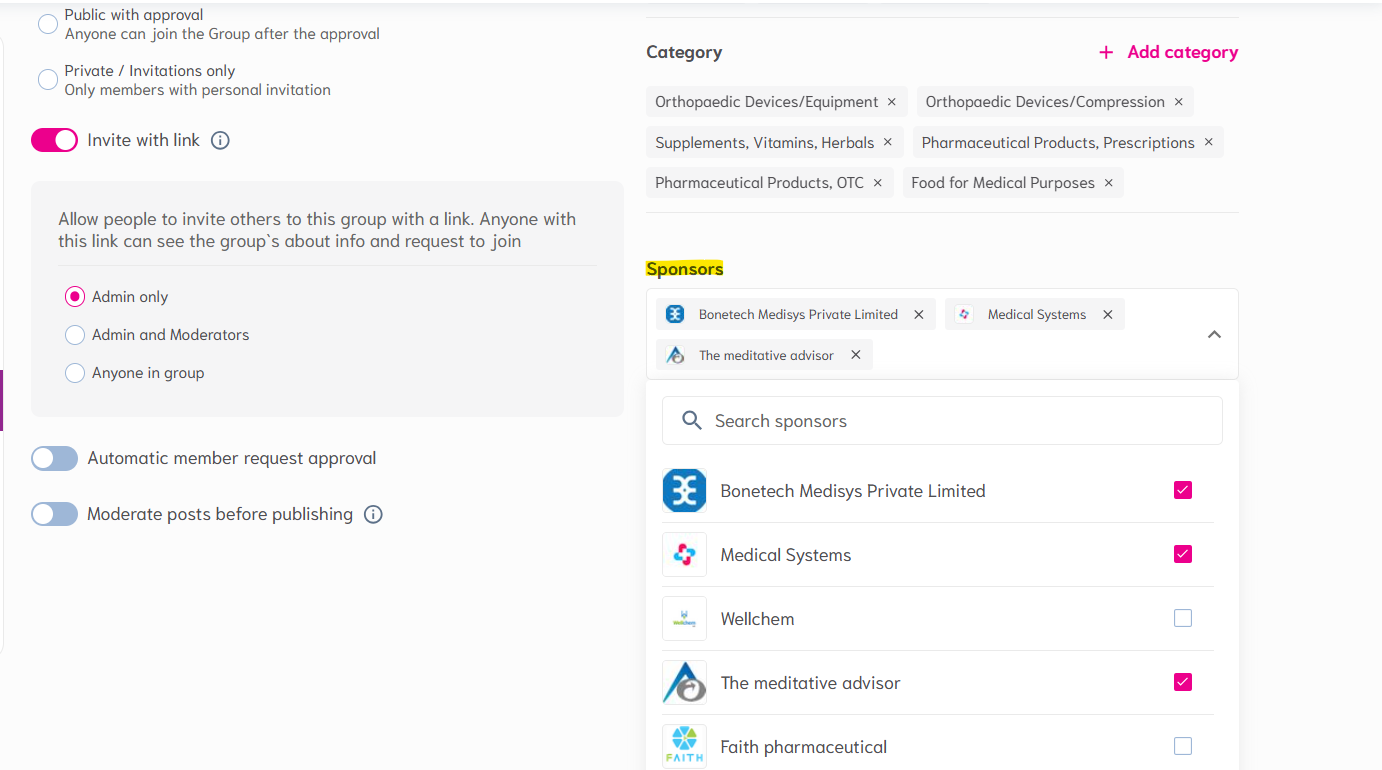This screenshot has width=1382, height=770.
Task: Remove Orthopaedic Devices/Equipment category tag
Action: coord(892,102)
